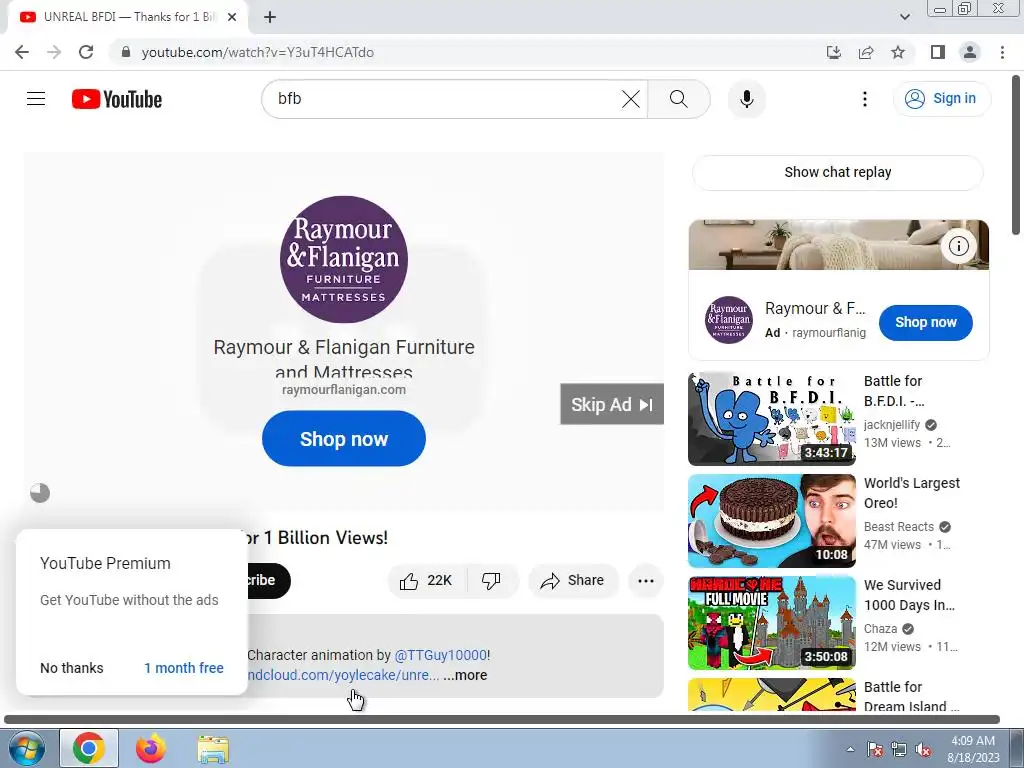The height and width of the screenshot is (768, 1024).
Task: Open Action Center flag icon
Action: pos(875,750)
